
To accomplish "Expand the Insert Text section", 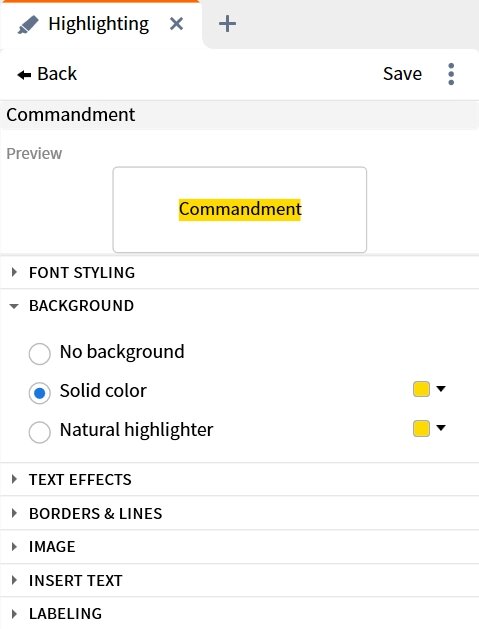I will [240, 580].
